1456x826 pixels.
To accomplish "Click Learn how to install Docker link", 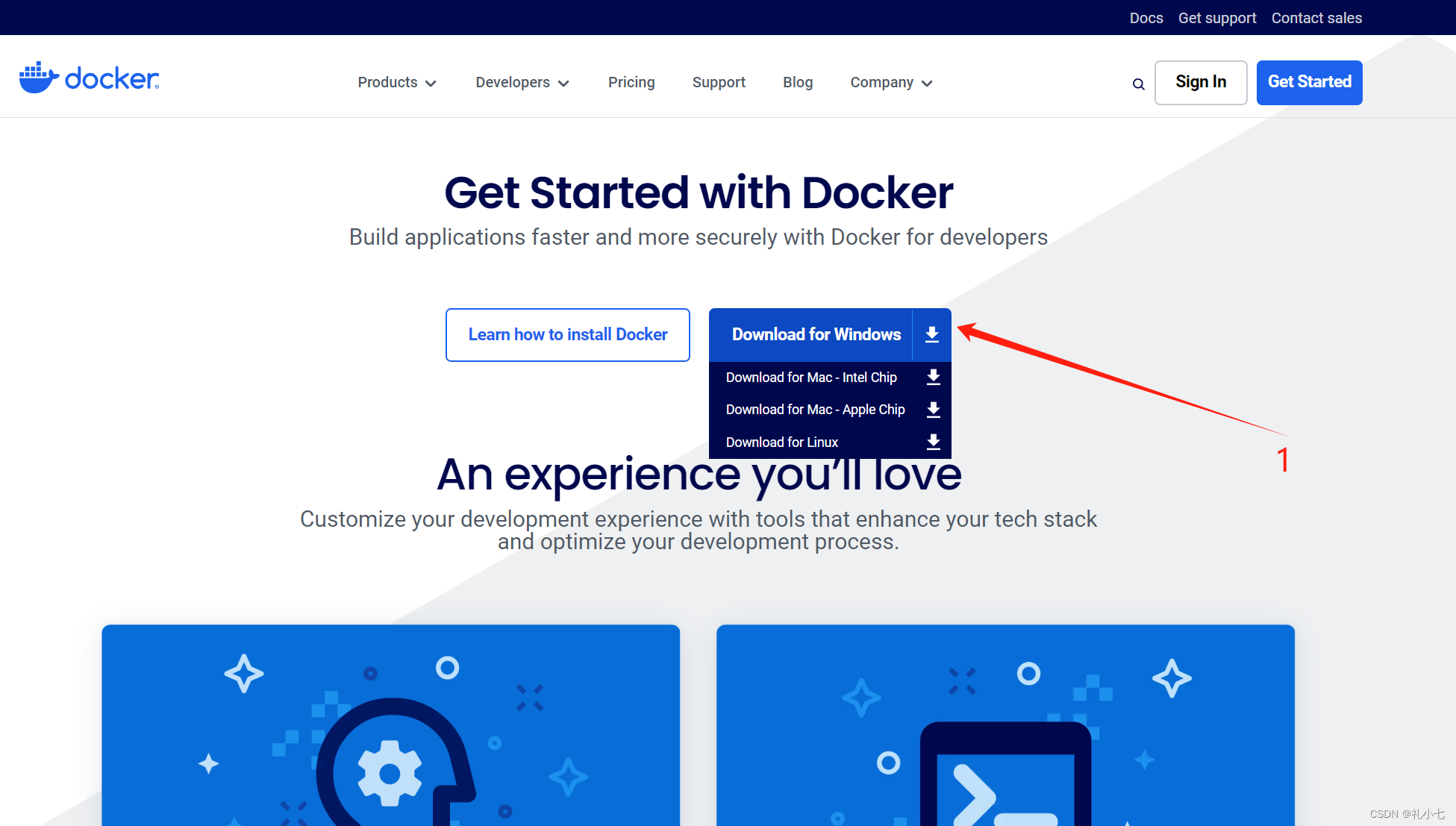I will tap(568, 334).
